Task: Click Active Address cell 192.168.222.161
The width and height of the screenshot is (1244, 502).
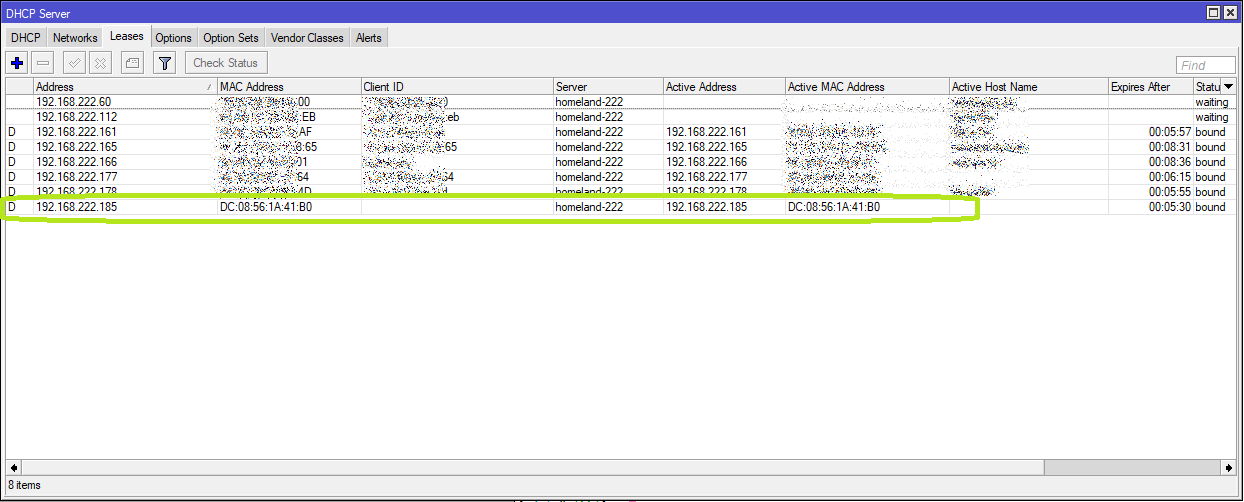Action: point(706,132)
